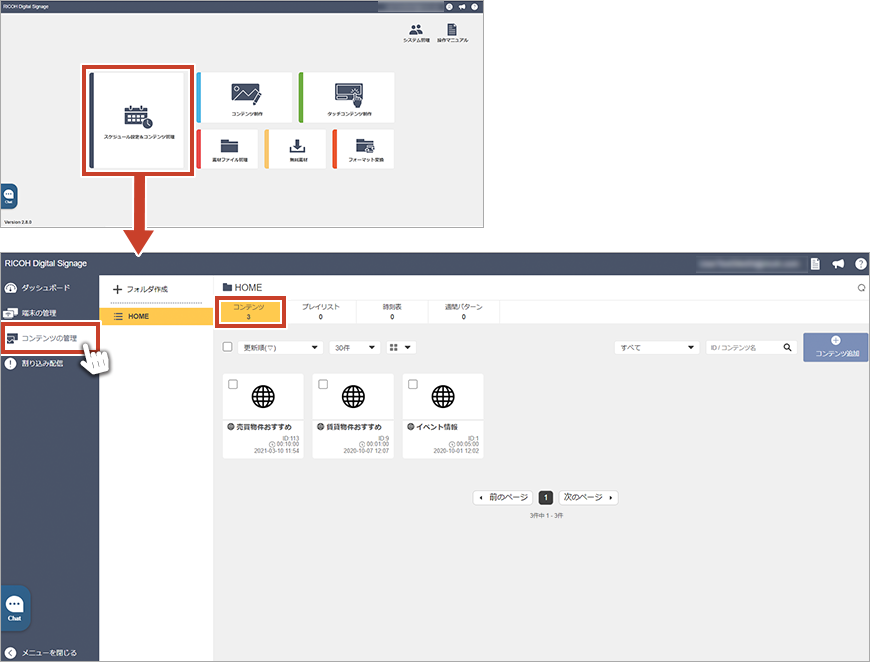Click the コンテンツ追加 add content button
The height and width of the screenshot is (662, 870).
click(x=835, y=347)
